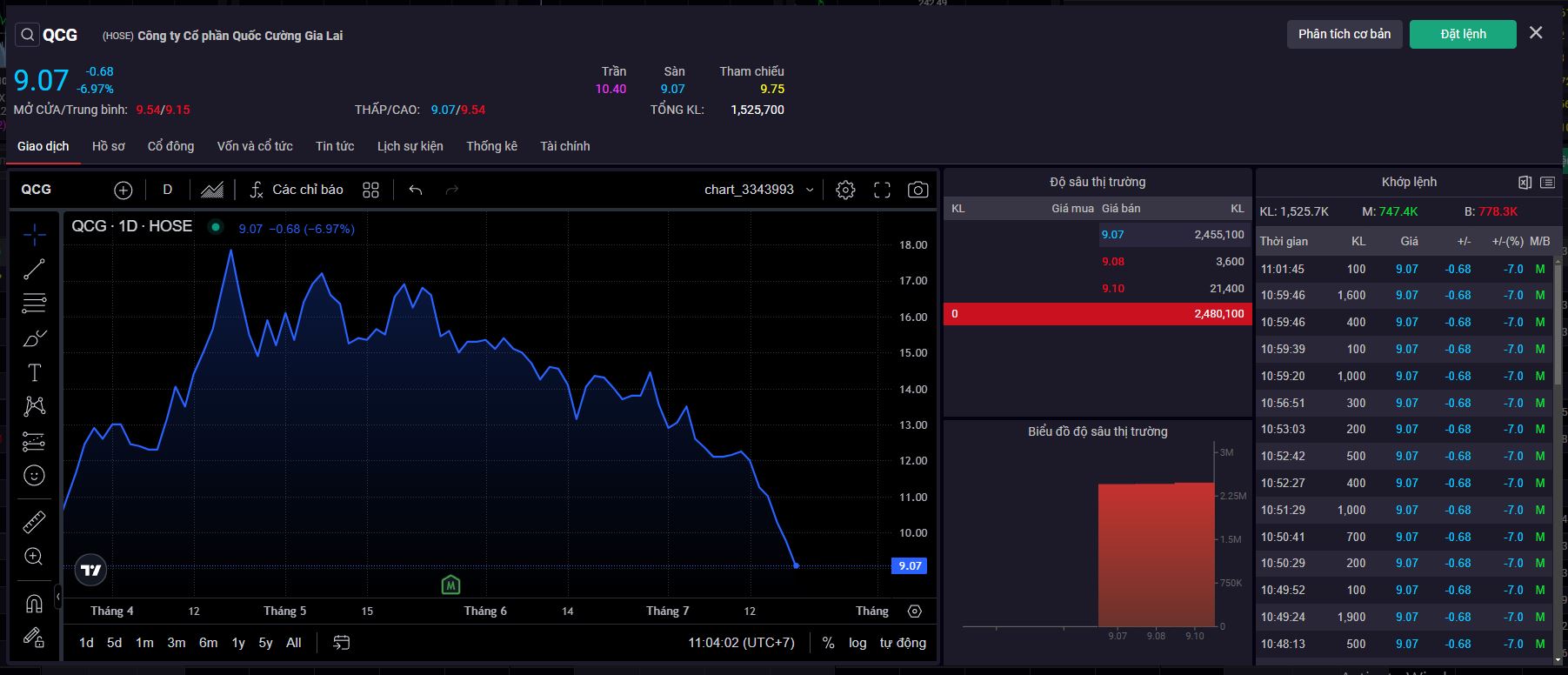Open the timezone 11:04:02 (UTC+7) menu
The width and height of the screenshot is (1568, 675).
(x=742, y=643)
